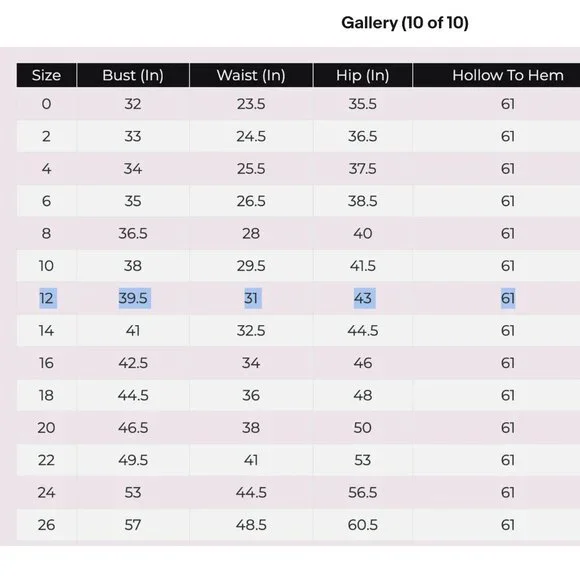Click hip value 60.5 in last row

tap(362, 525)
